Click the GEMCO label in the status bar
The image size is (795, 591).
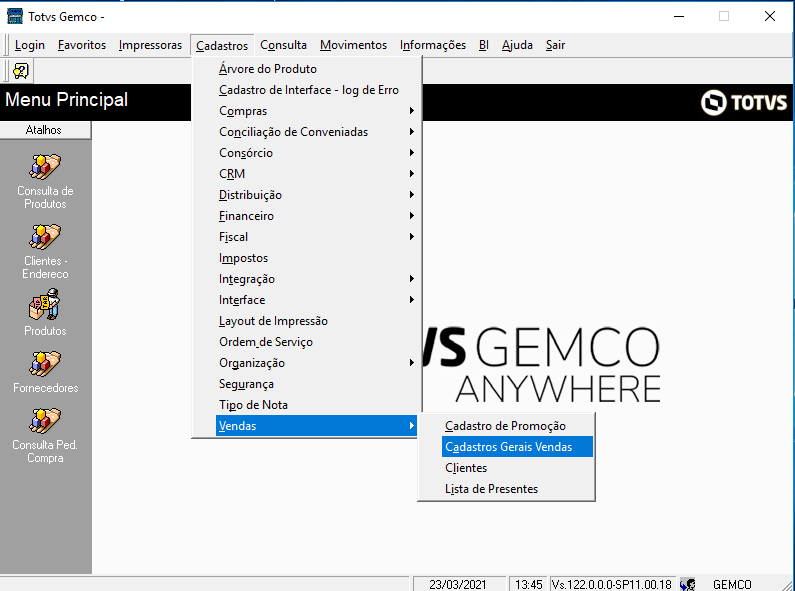pyautogui.click(x=732, y=584)
